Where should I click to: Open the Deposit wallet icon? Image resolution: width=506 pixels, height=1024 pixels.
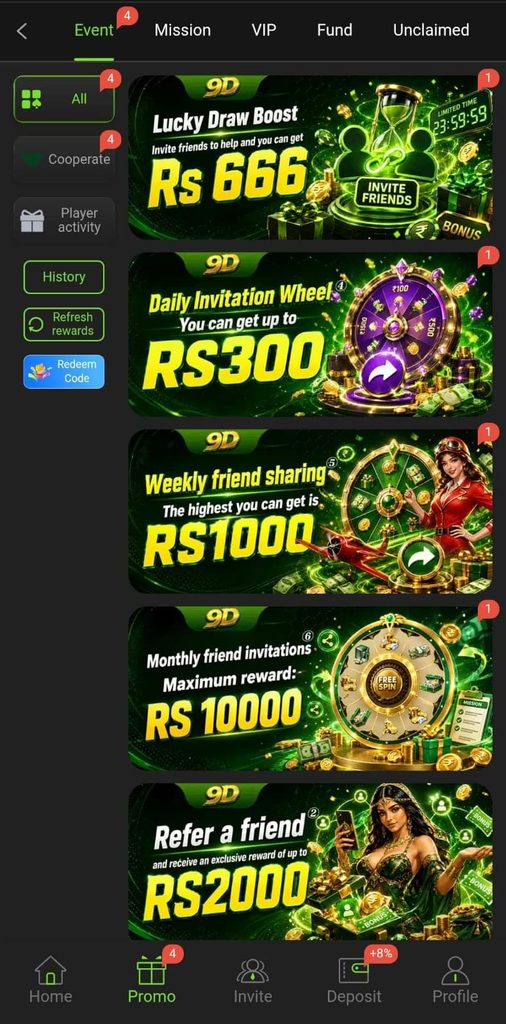click(x=354, y=970)
